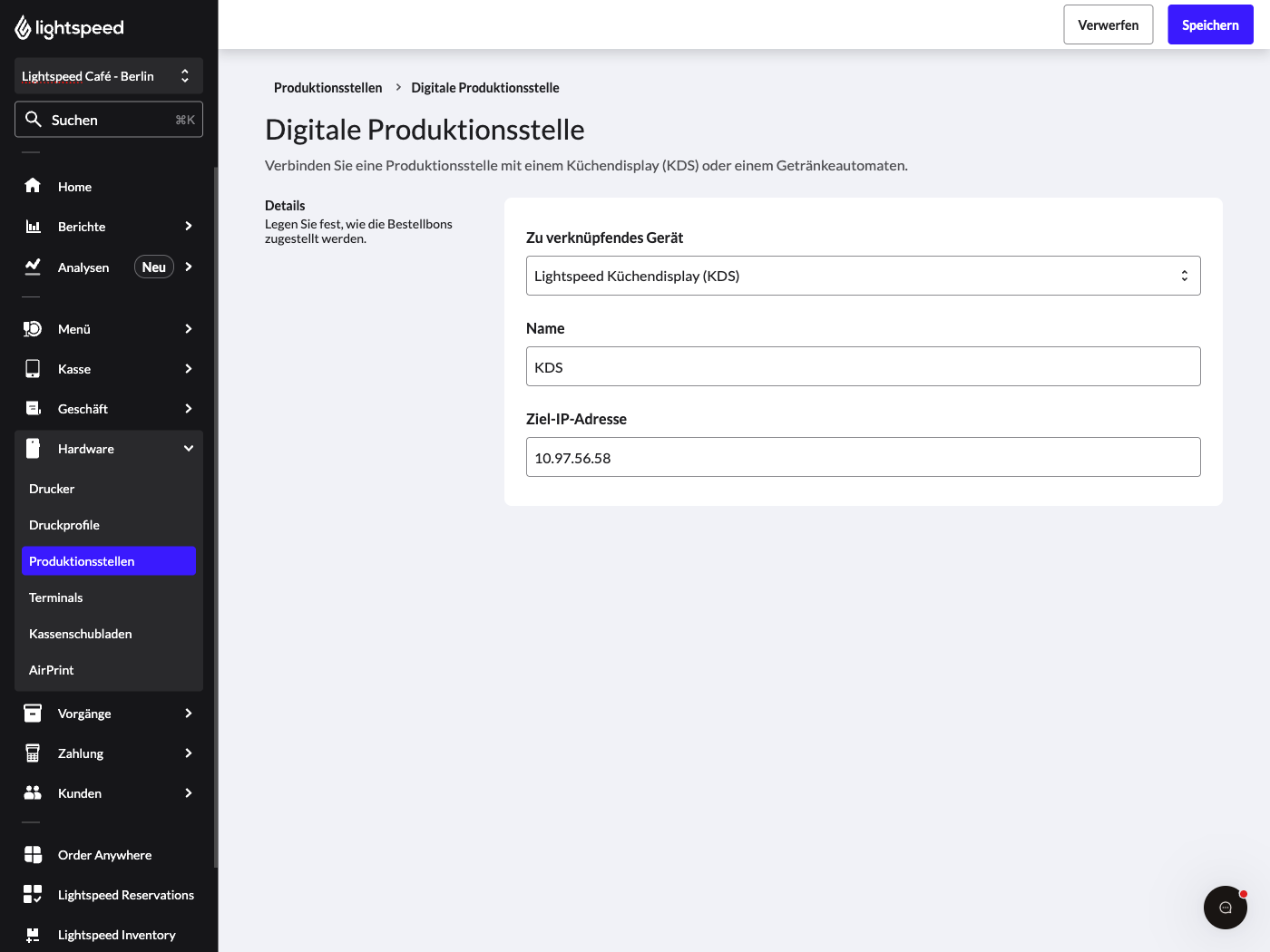Click the Neu badge next to Analysen
This screenshot has height=952, width=1270.
pos(154,267)
